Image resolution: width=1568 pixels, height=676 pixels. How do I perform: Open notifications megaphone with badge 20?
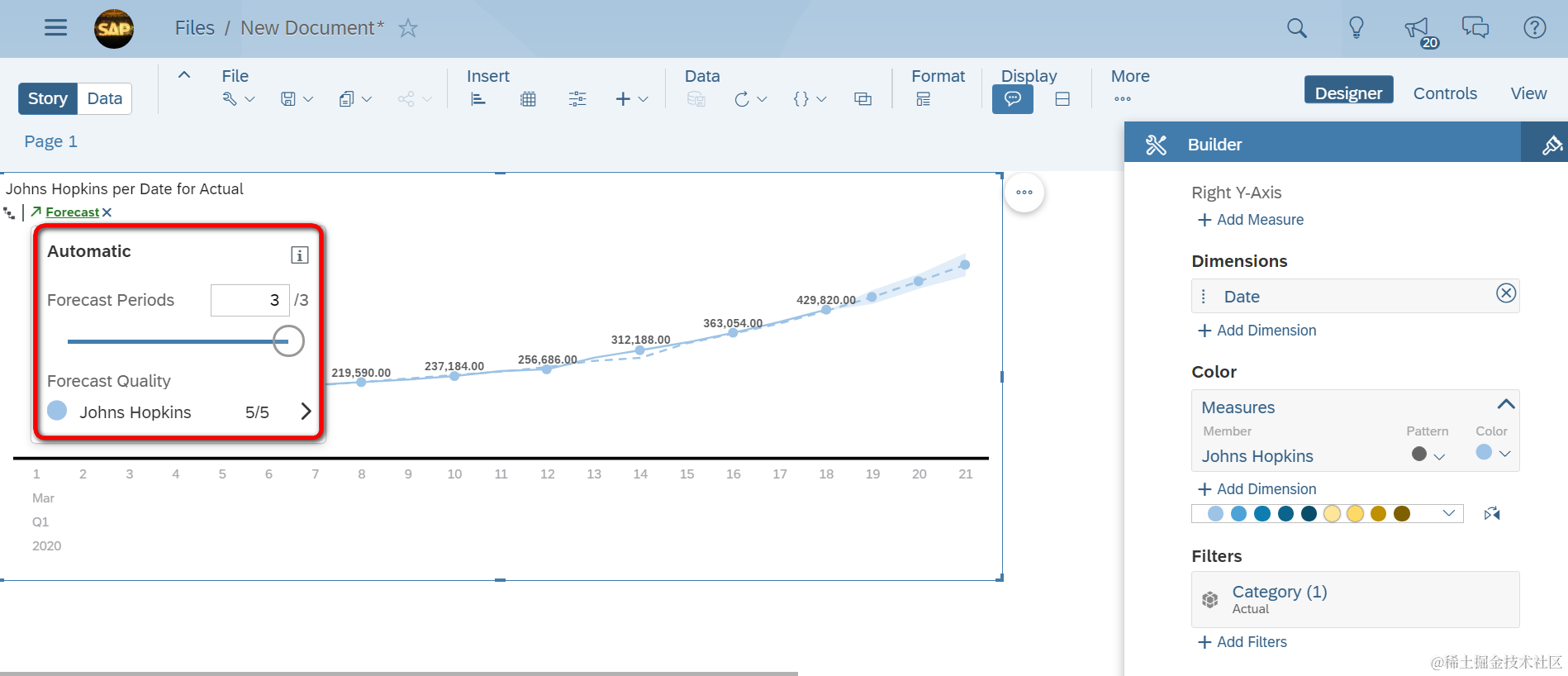[x=1421, y=31]
